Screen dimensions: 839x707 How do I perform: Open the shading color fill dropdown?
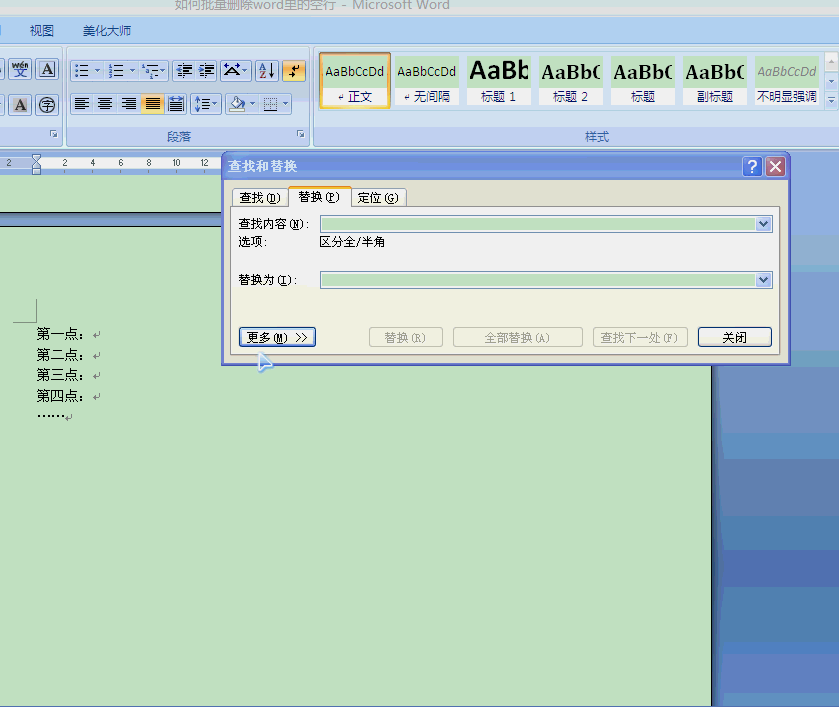253,104
